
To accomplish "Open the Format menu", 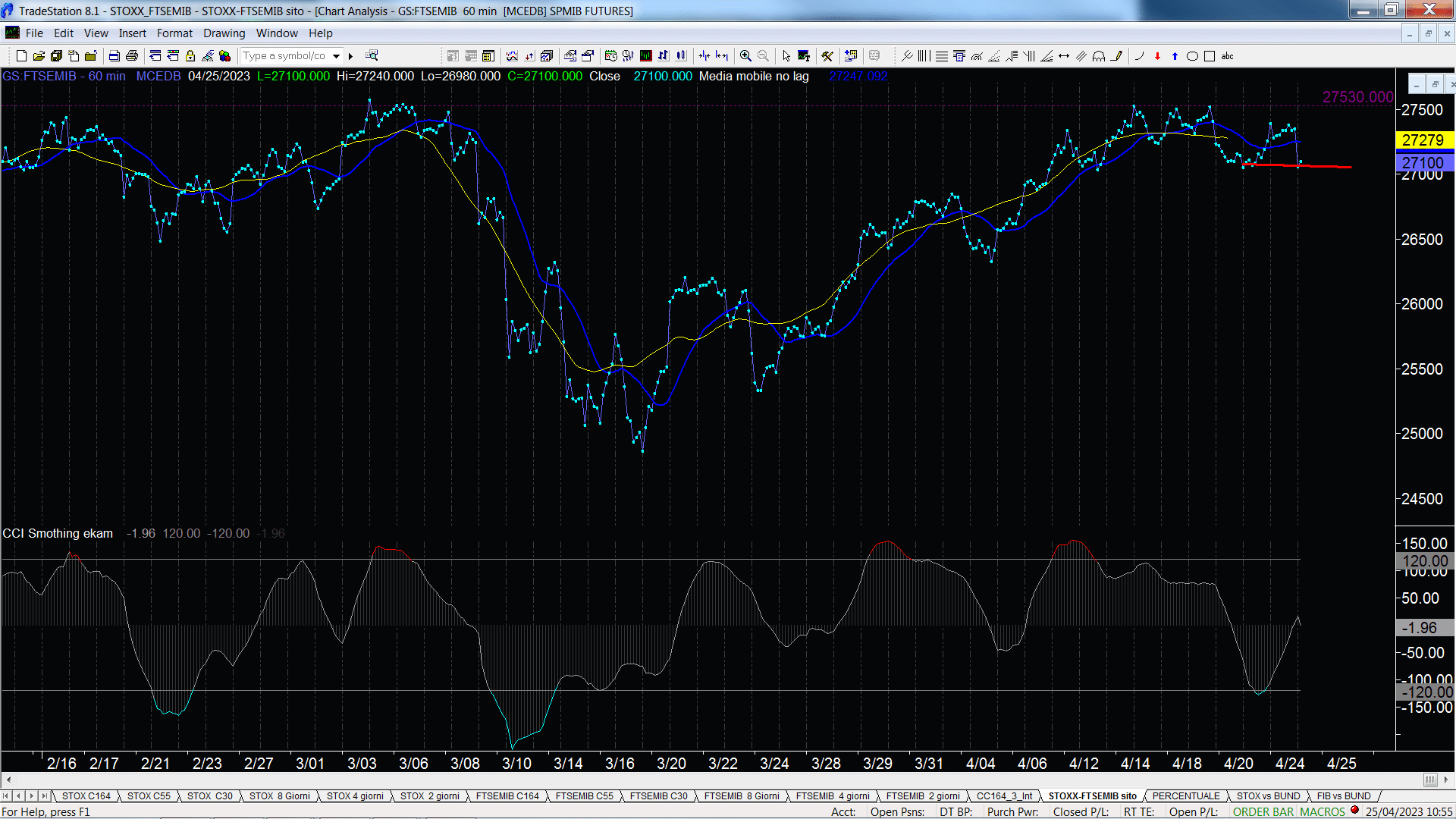I will click(174, 33).
